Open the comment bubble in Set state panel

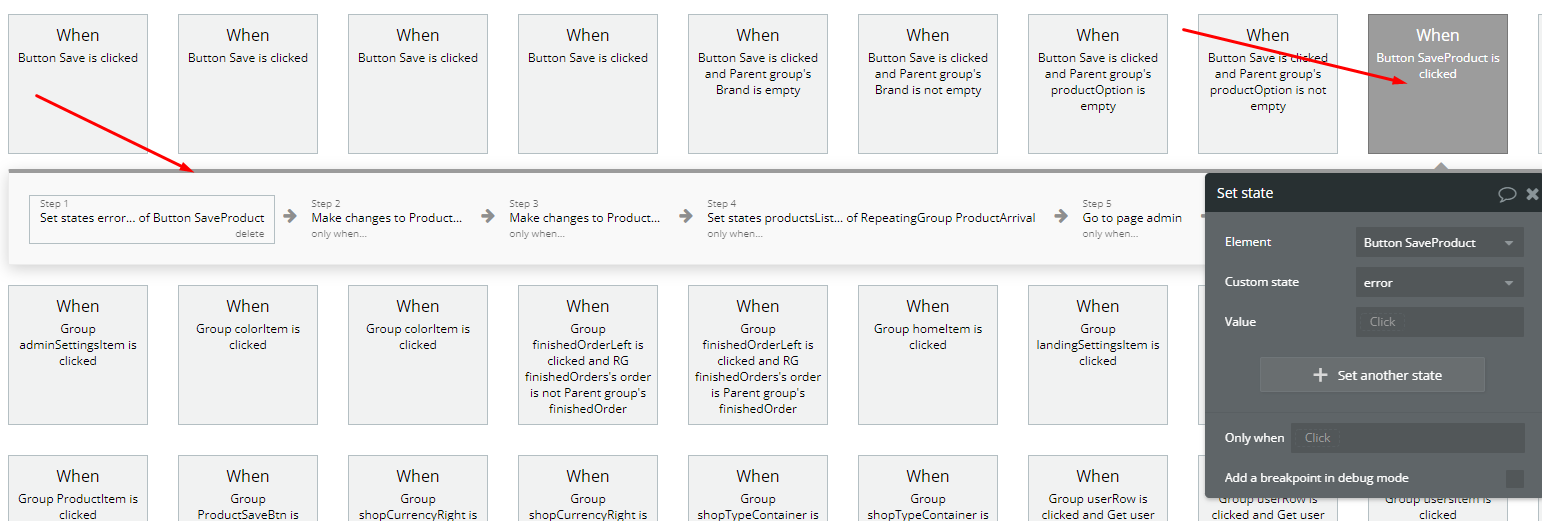pos(1506,194)
